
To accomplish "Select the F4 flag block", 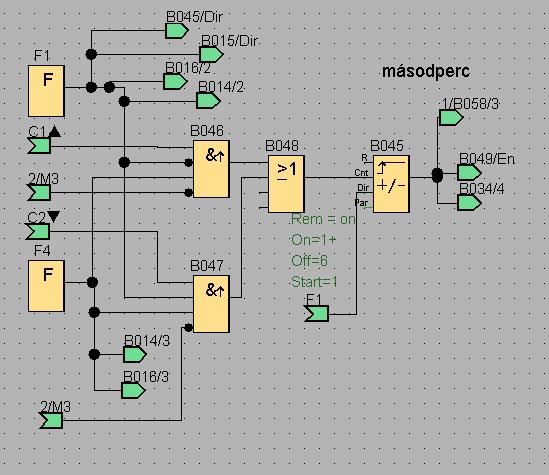I will 46,286.
